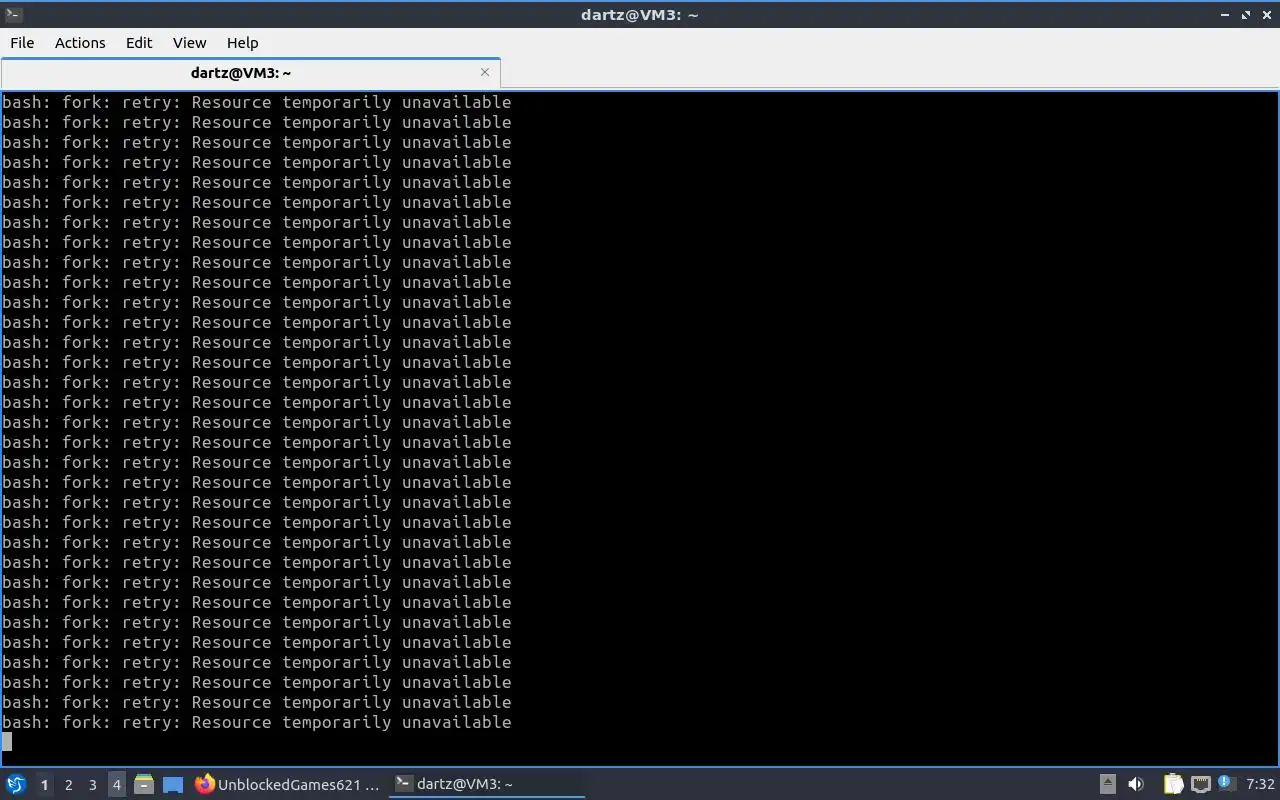Close the terminal window
This screenshot has height=800, width=1280.
(1267, 15)
